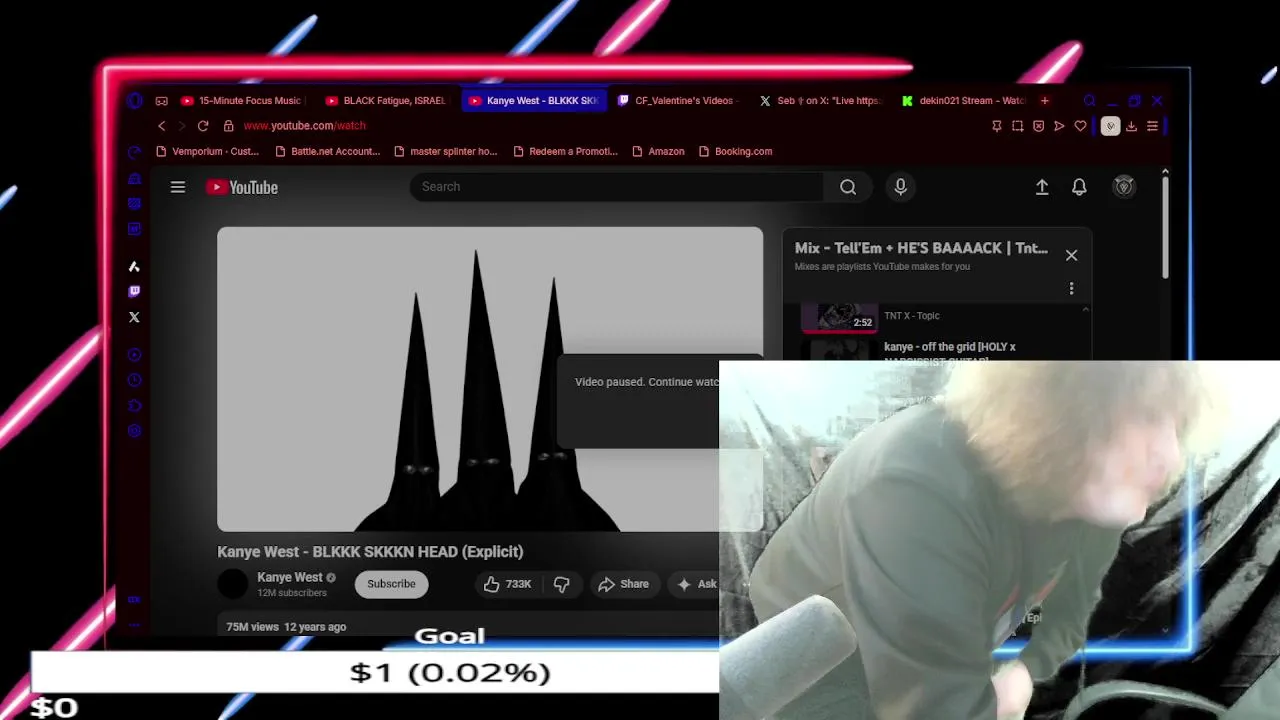
Task: Click the paused video player
Action: click(x=489, y=379)
